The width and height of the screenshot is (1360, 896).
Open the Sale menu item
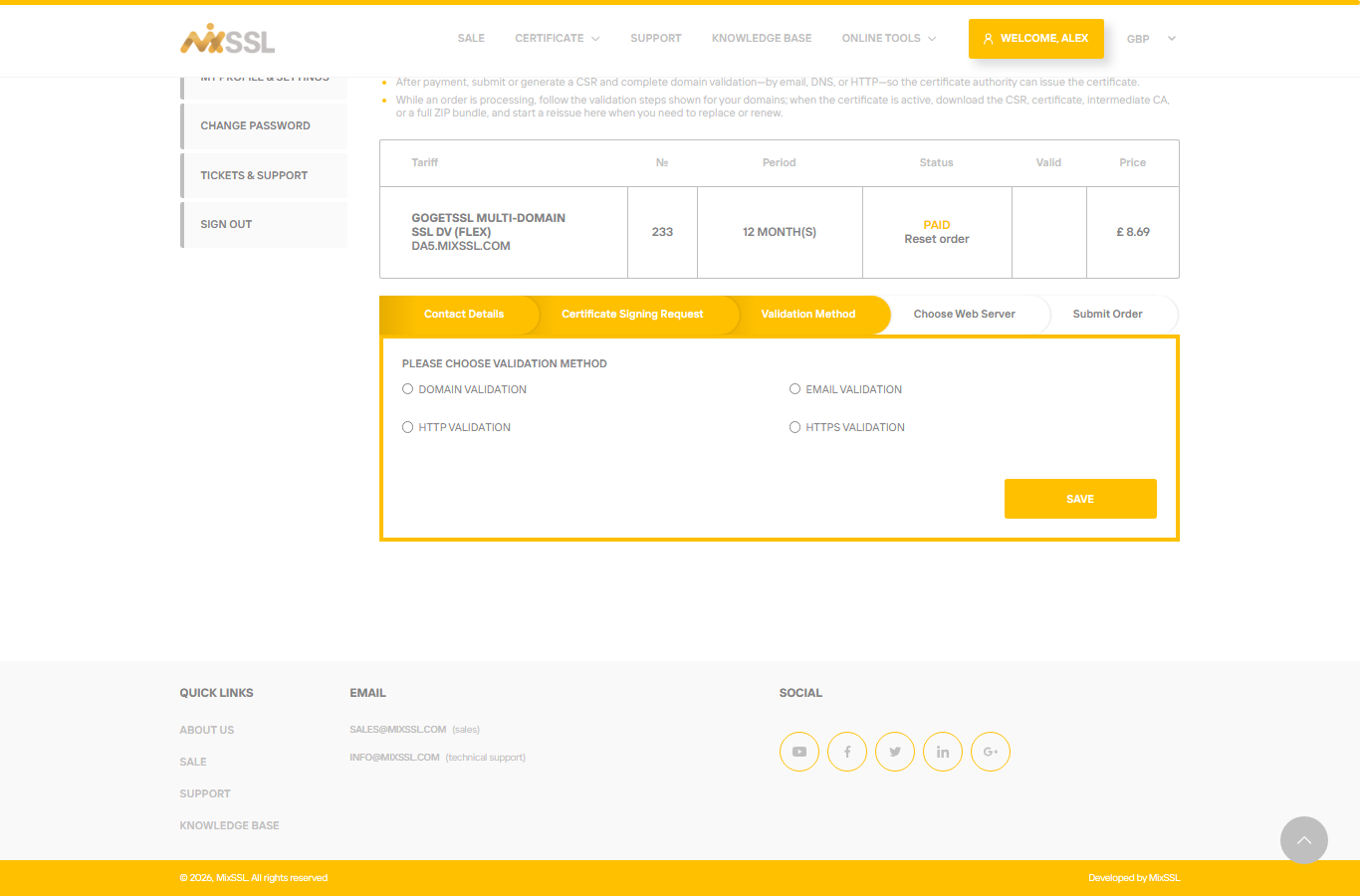[471, 39]
